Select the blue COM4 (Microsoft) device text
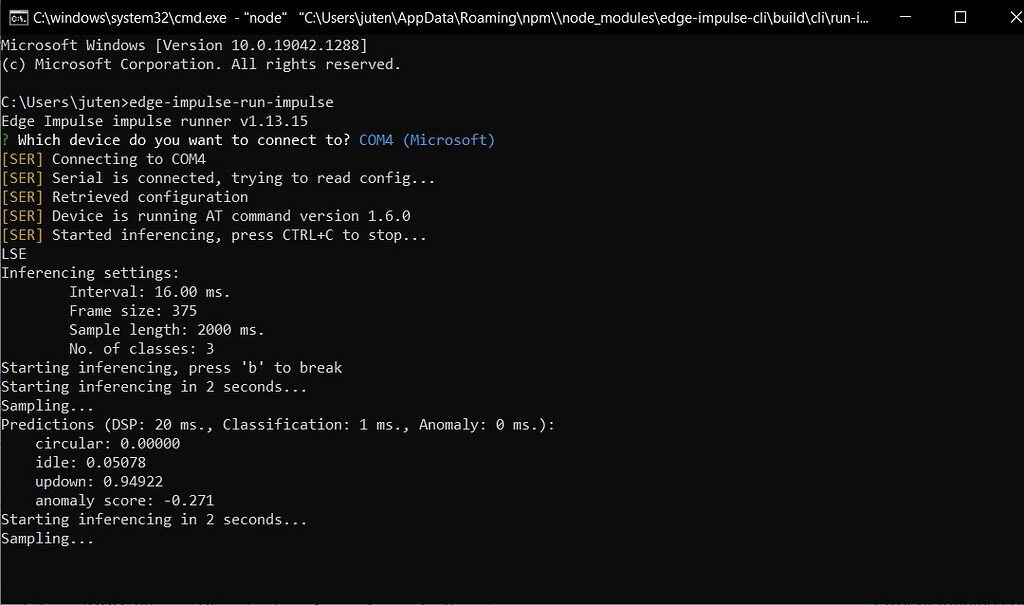Screen dimensions: 1024x605 (x=426, y=139)
